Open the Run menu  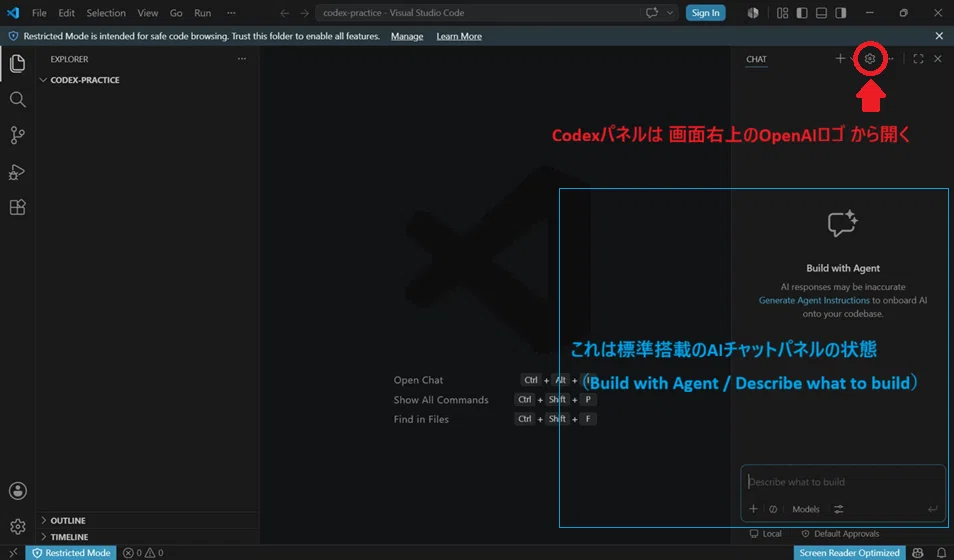[x=203, y=13]
